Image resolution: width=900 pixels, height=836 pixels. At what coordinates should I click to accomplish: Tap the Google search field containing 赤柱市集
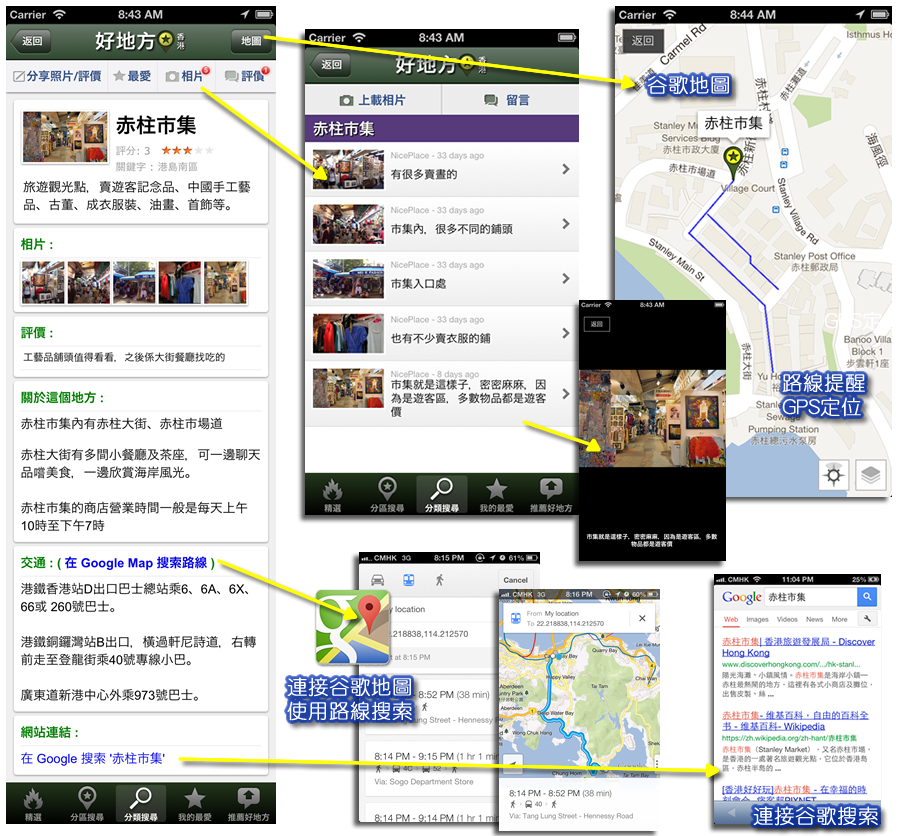point(810,597)
